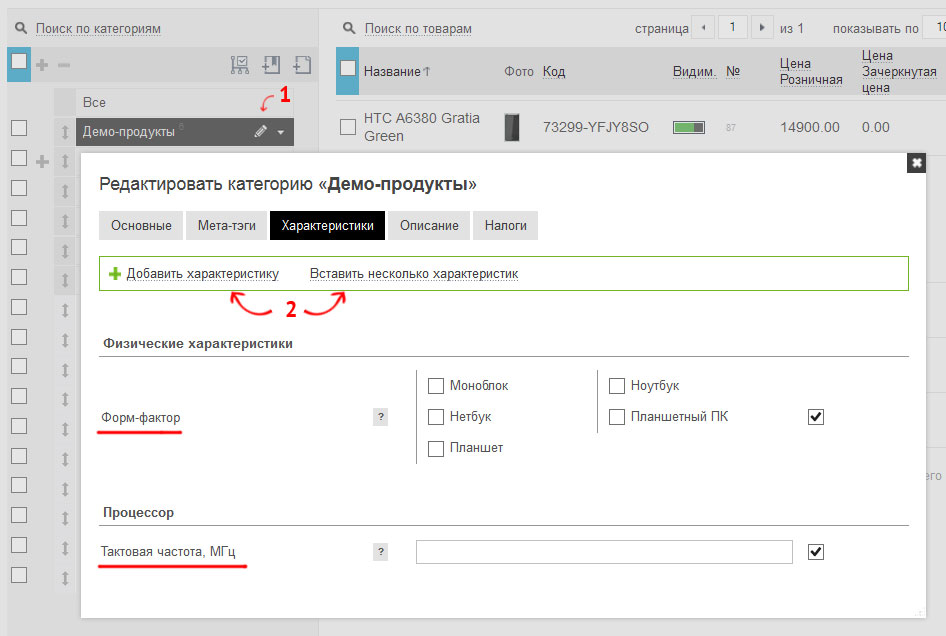Tick the Ноутбук checkbox
This screenshot has width=946, height=636.
pyautogui.click(x=617, y=386)
